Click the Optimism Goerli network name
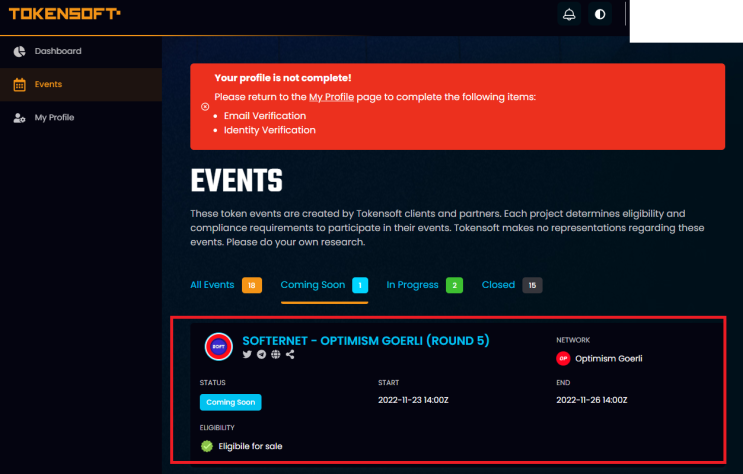743x474 pixels. point(608,359)
